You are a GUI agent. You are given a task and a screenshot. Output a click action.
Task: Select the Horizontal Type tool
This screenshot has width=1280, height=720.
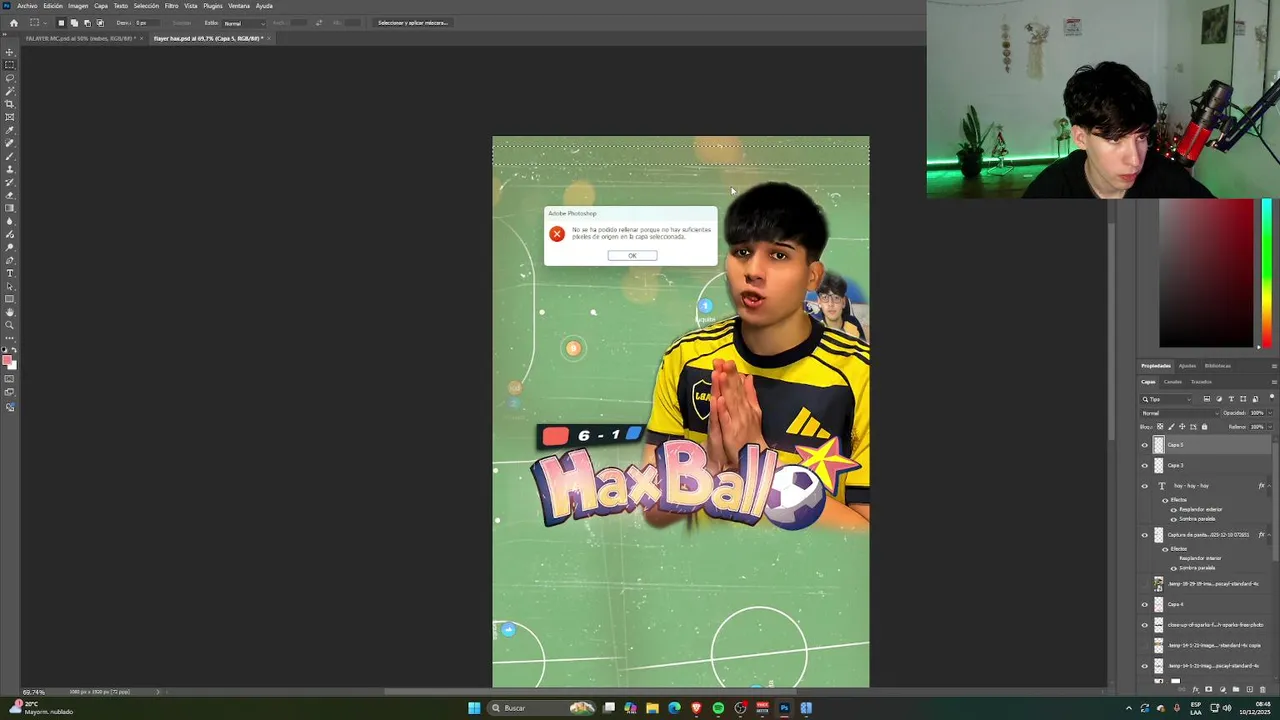point(9,273)
